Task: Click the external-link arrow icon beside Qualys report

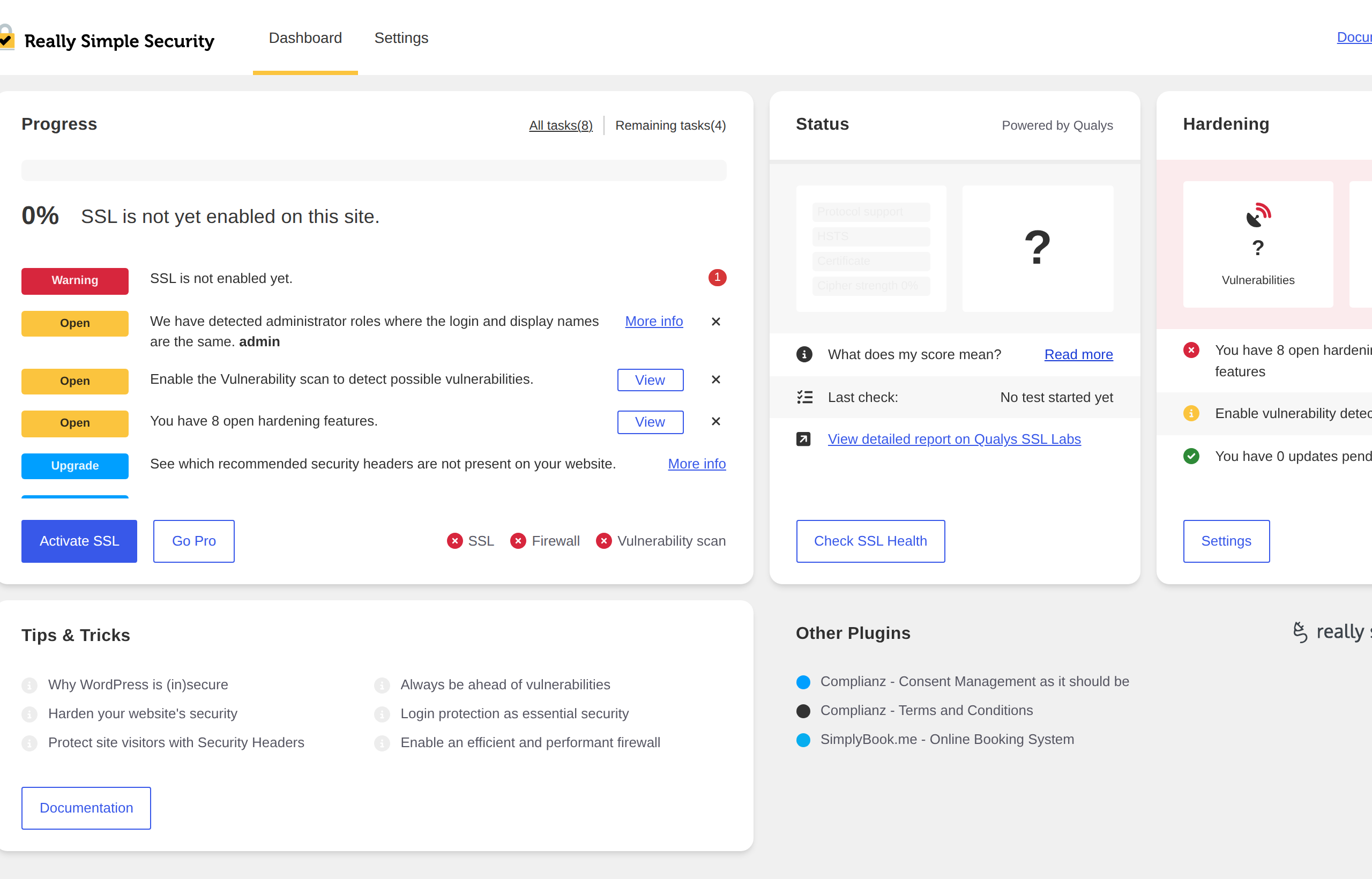Action: click(803, 439)
